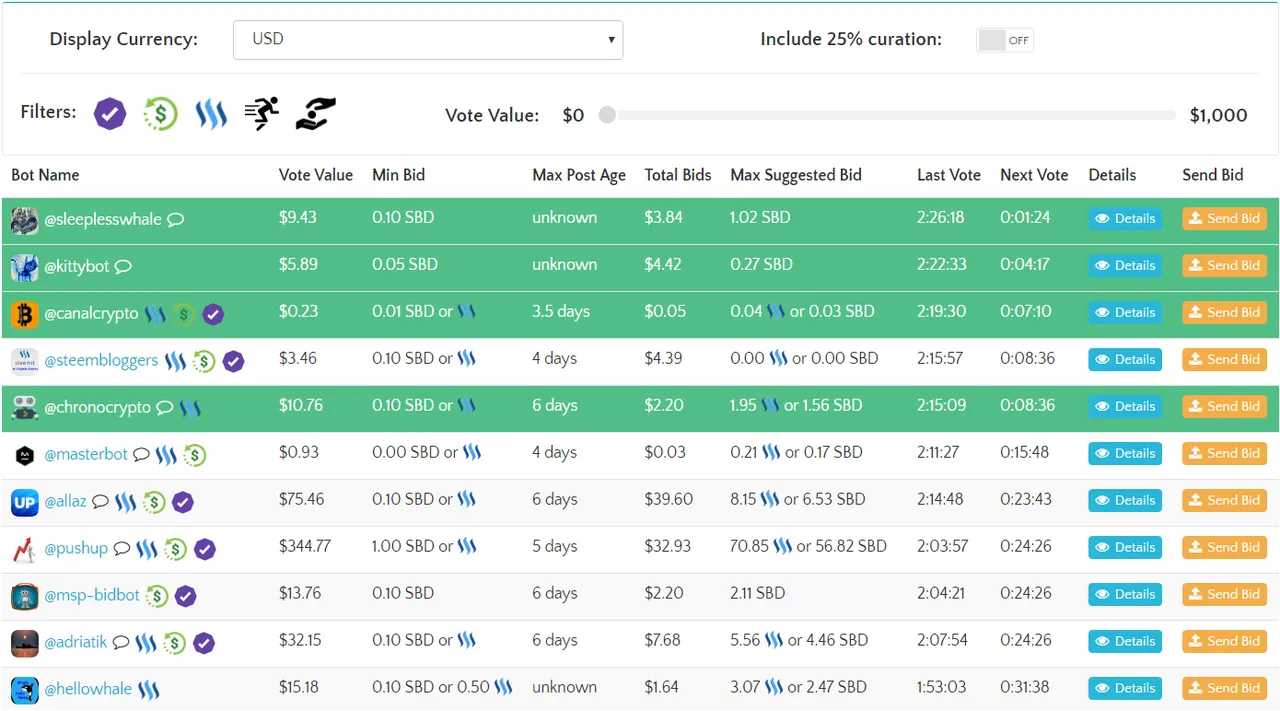Open the @msp-bidbot profile link

92,595
